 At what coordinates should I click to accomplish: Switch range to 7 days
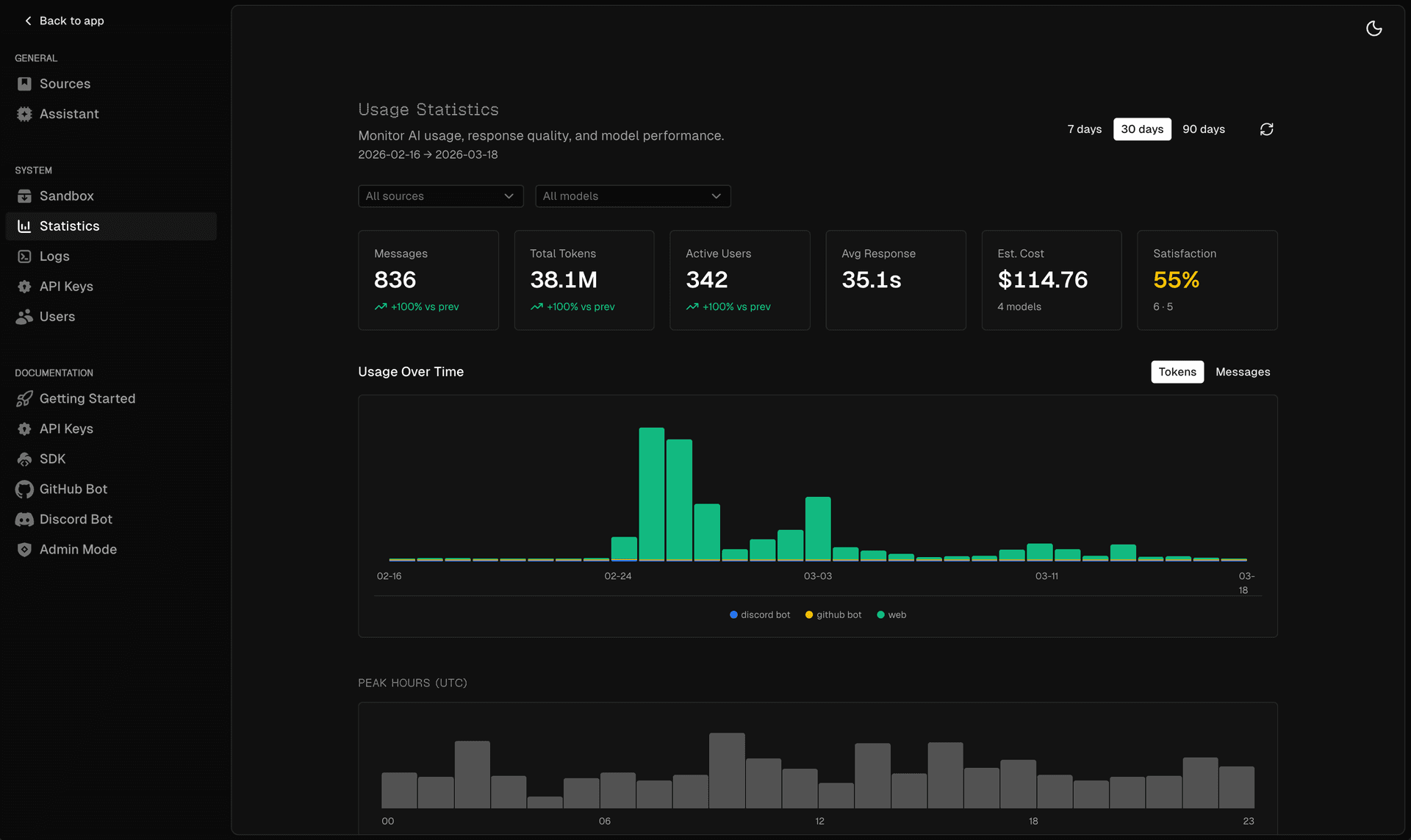click(1084, 129)
